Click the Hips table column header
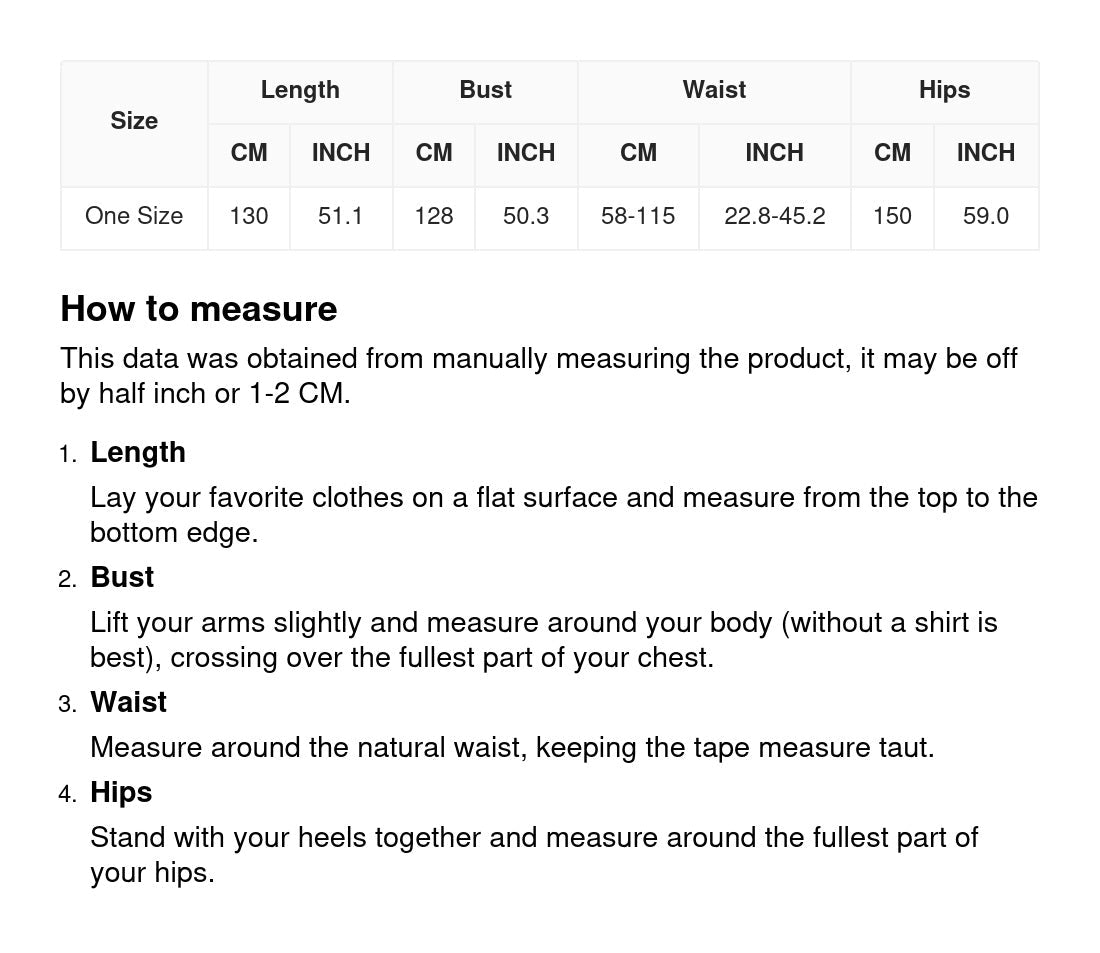The image size is (1100, 953). (944, 90)
